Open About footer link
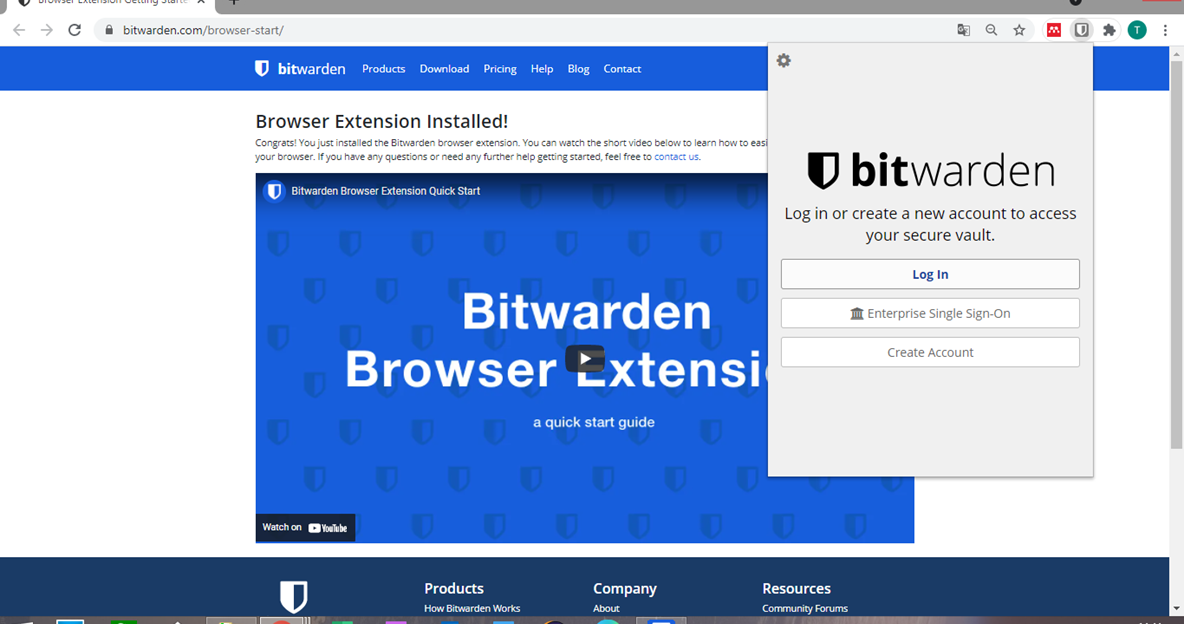Image resolution: width=1184 pixels, height=624 pixels. tap(606, 608)
